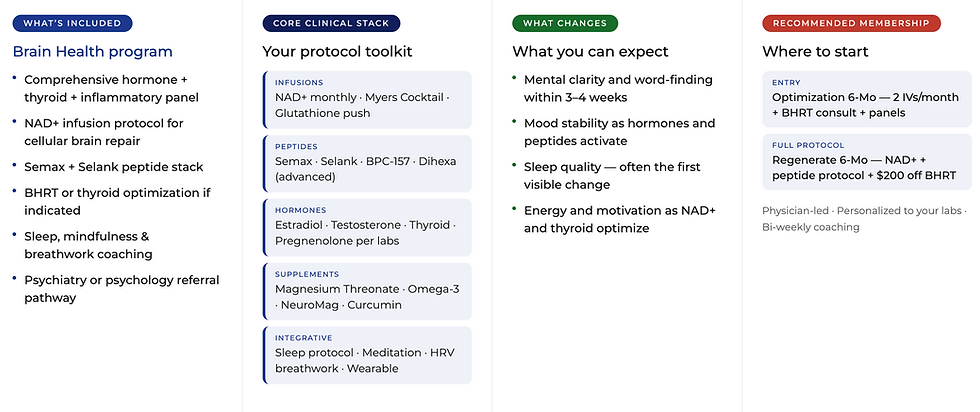980x412 pixels.
Task: Open the HORMONES card
Action: point(368,227)
